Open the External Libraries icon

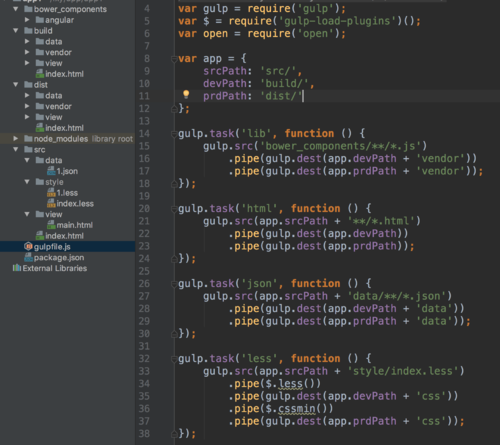[x=17, y=268]
